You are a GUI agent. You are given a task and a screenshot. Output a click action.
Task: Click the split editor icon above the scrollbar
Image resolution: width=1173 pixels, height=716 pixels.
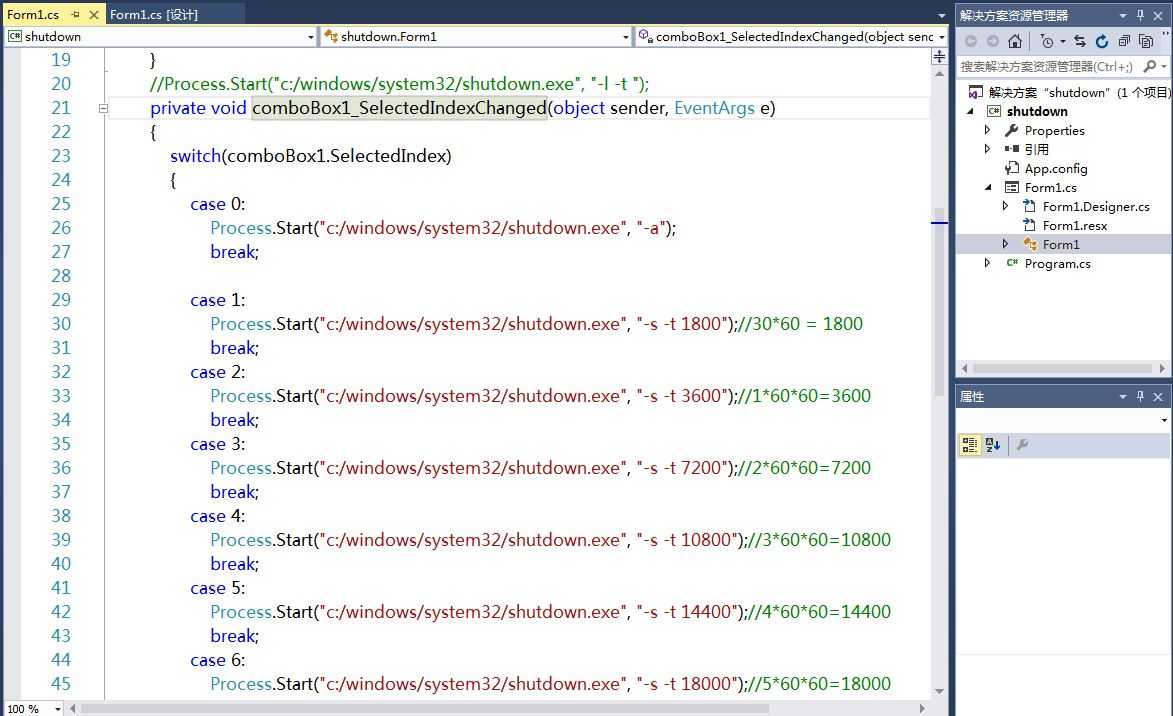coord(940,57)
